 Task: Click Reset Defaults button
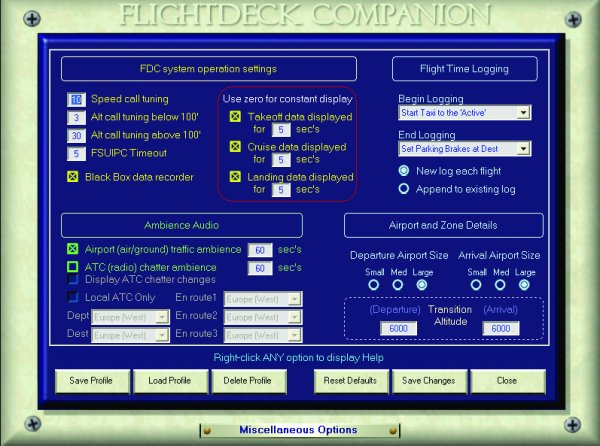(x=351, y=381)
